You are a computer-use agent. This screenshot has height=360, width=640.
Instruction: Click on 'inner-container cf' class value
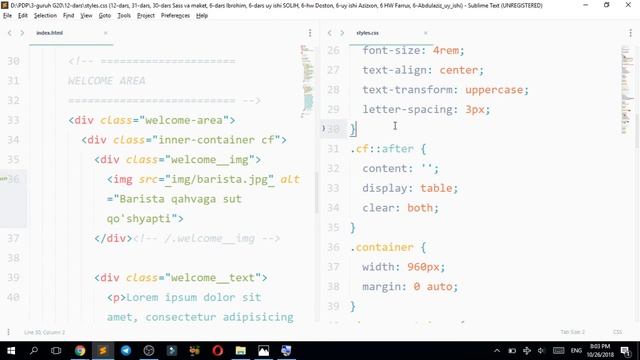click(x=216, y=140)
